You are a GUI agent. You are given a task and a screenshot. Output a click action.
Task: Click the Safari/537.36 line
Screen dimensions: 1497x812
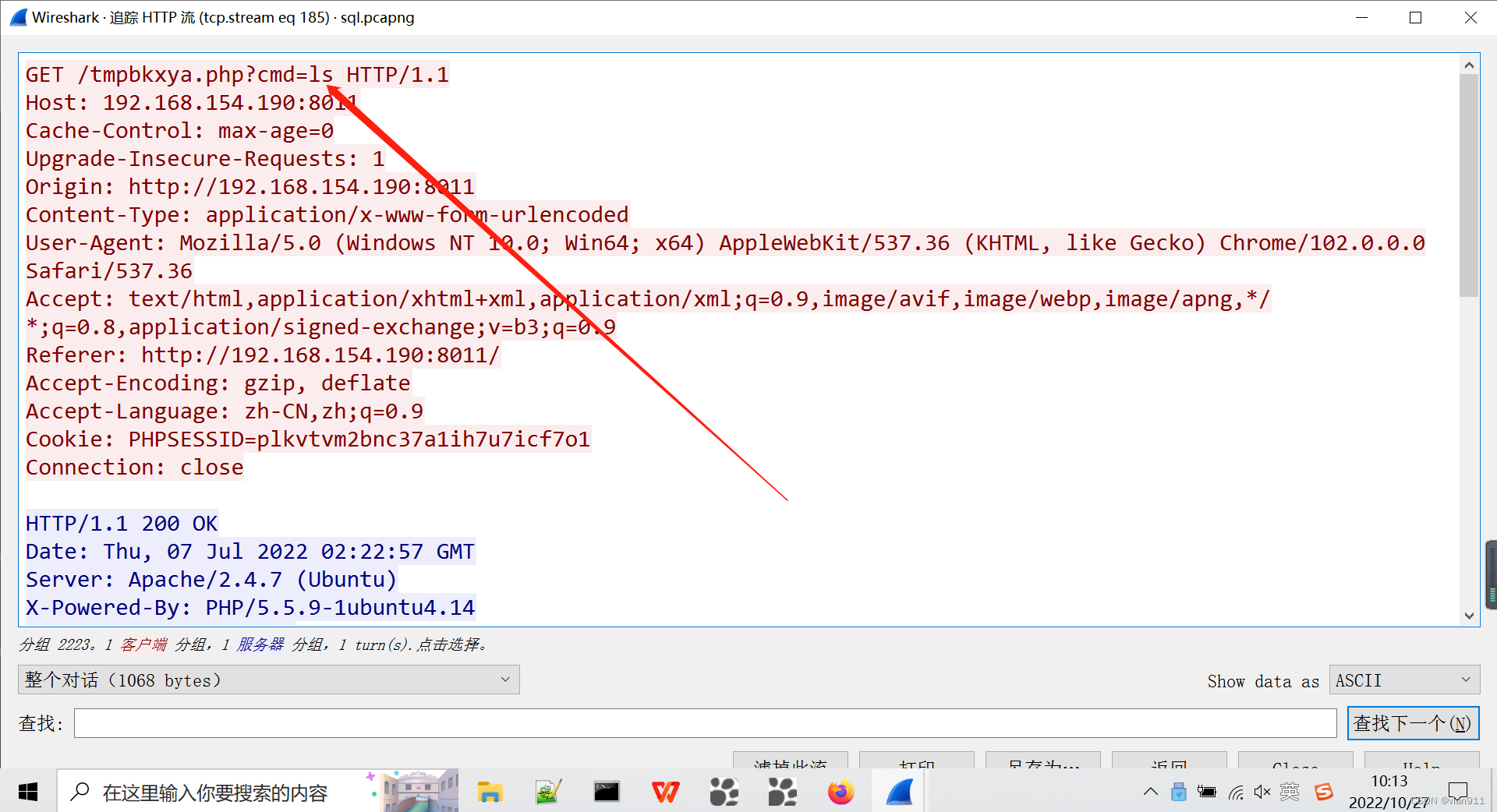[109, 271]
